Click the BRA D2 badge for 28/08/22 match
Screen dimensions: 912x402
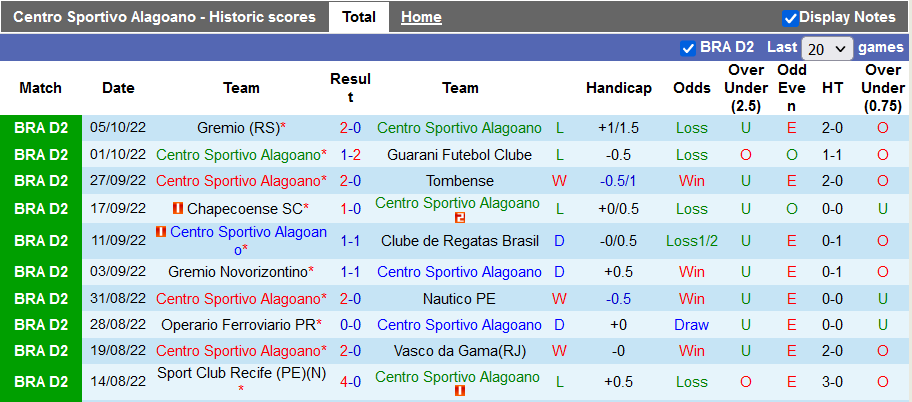(x=41, y=325)
